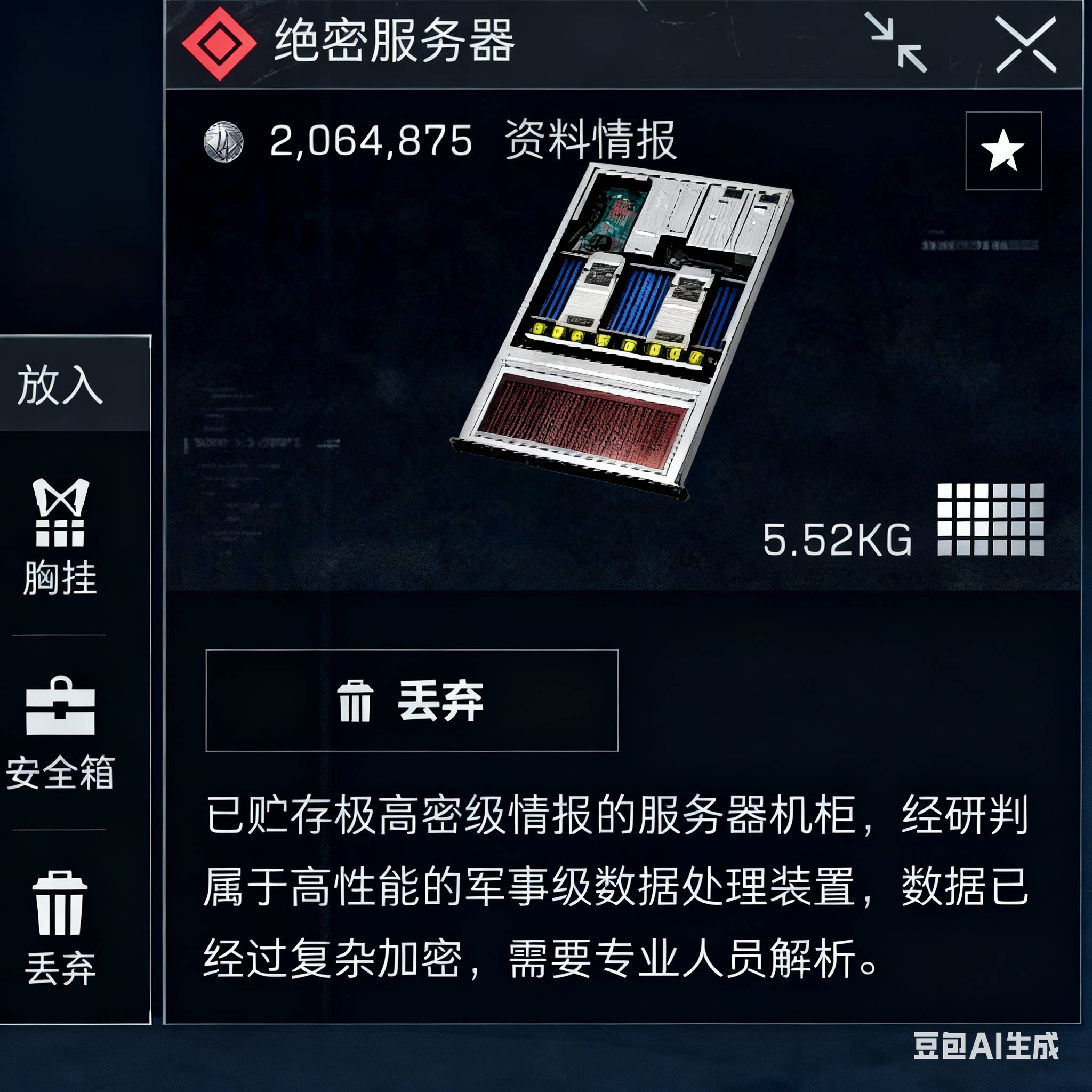Click the currency coin icon beside the price
The height and width of the screenshot is (1092, 1092).
pyautogui.click(x=224, y=141)
